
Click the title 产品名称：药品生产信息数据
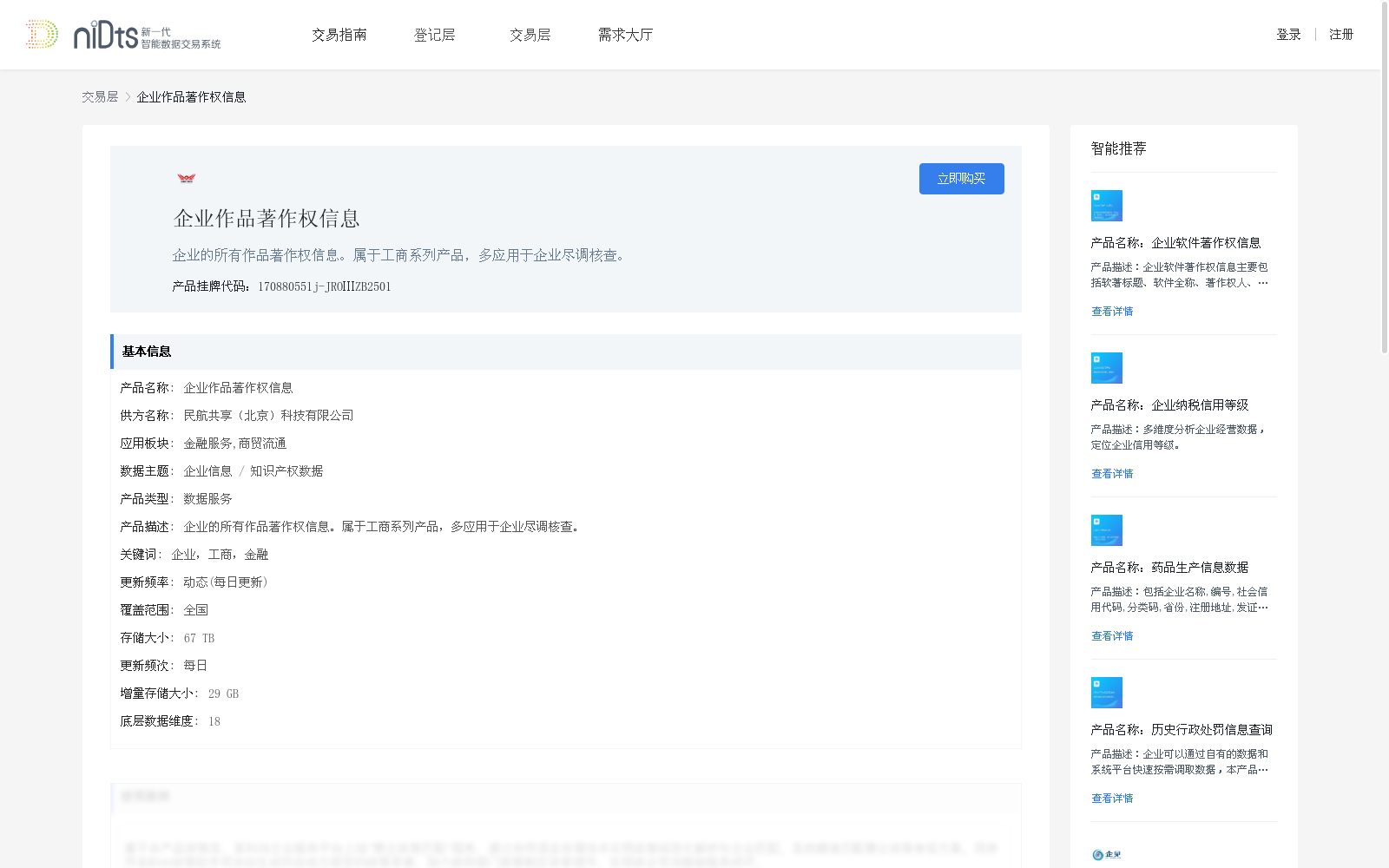tap(1169, 568)
